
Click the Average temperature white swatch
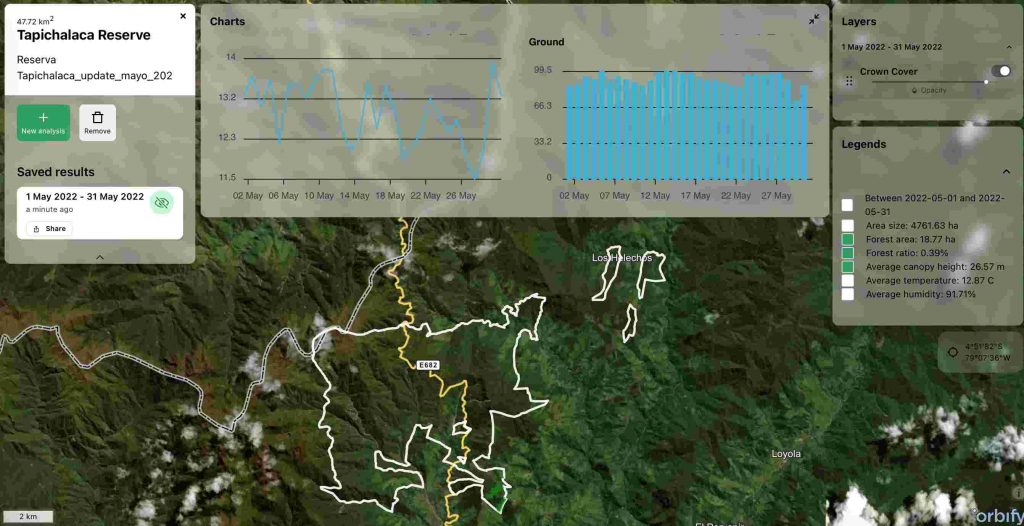tap(848, 280)
